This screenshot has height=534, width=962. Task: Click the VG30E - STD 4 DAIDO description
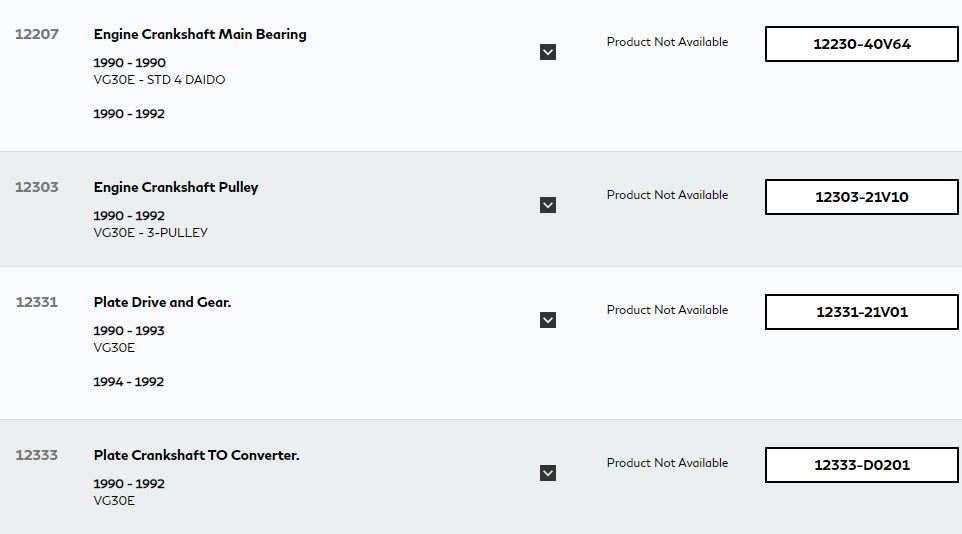(160, 80)
